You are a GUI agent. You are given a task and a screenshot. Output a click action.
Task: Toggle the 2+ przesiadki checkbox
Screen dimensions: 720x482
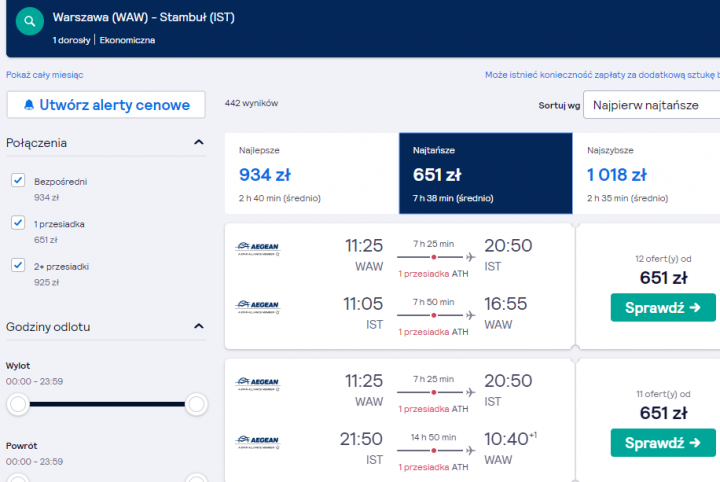[18, 265]
